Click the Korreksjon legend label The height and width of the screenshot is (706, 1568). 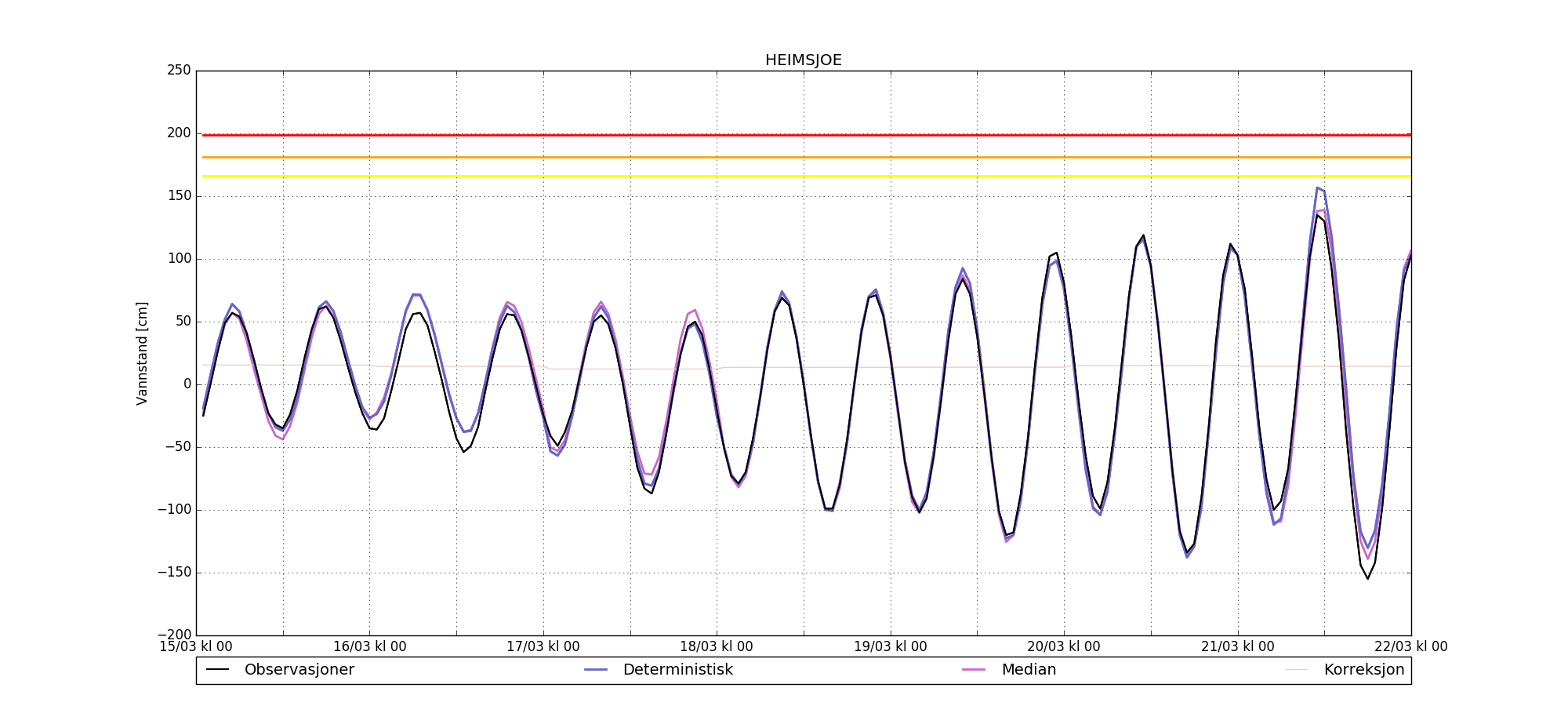tap(1363, 670)
